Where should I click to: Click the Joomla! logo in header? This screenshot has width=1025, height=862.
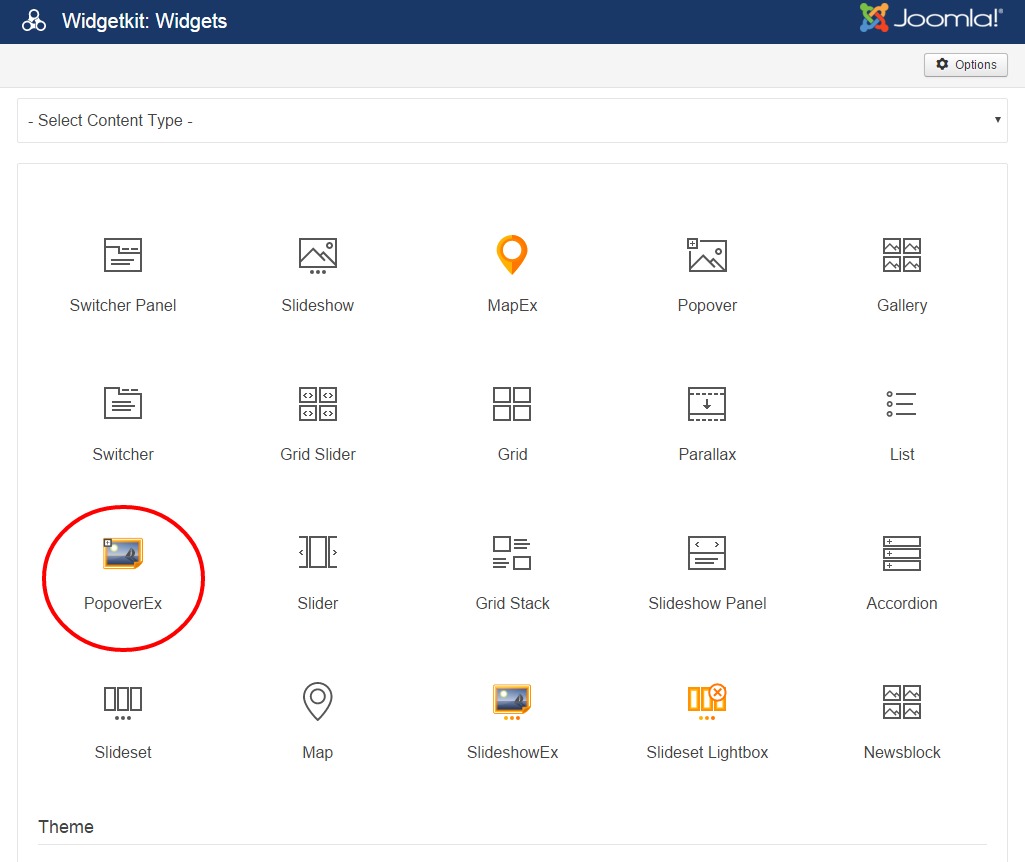click(931, 18)
